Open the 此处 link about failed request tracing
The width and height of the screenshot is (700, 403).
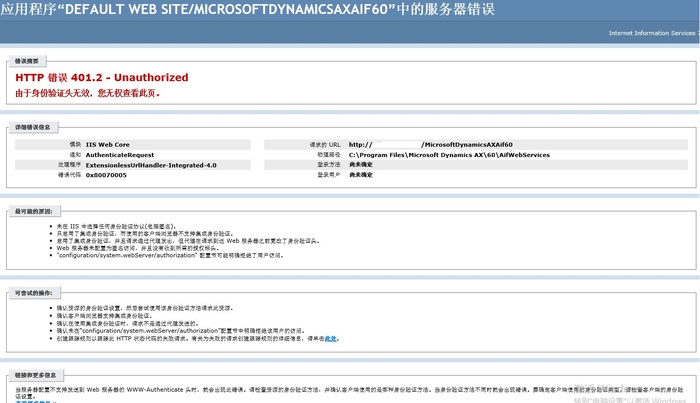(x=330, y=338)
